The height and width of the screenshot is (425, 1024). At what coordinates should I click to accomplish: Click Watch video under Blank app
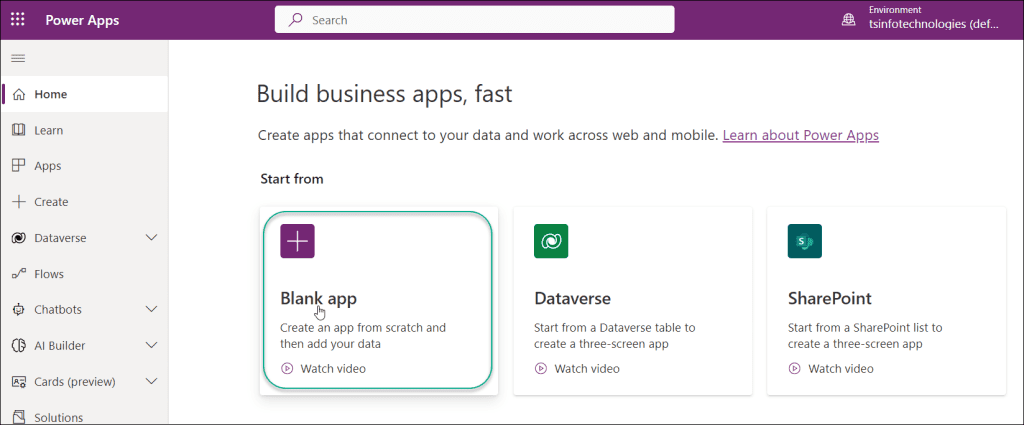[x=333, y=369]
